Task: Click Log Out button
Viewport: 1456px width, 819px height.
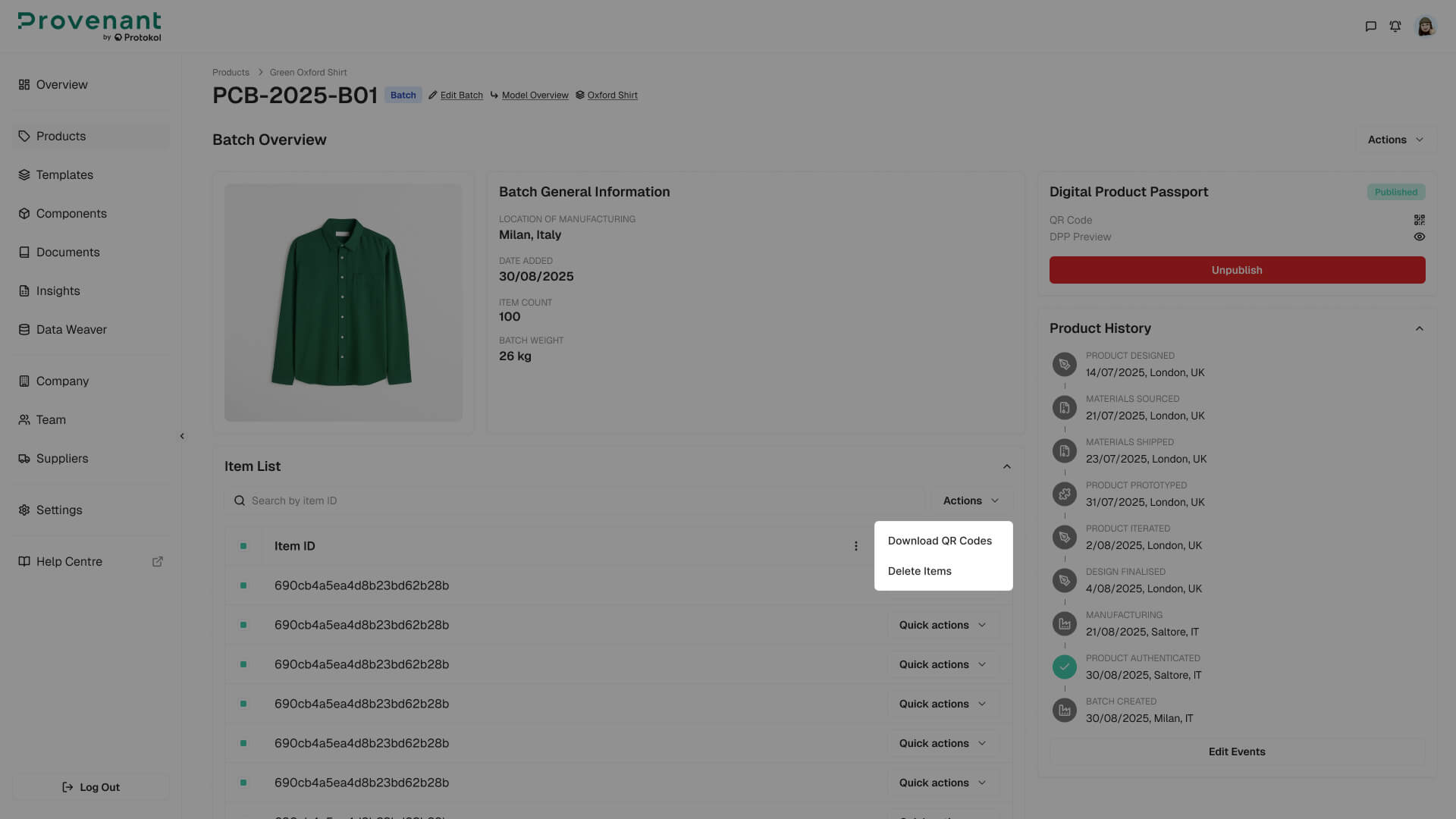Action: [x=91, y=787]
